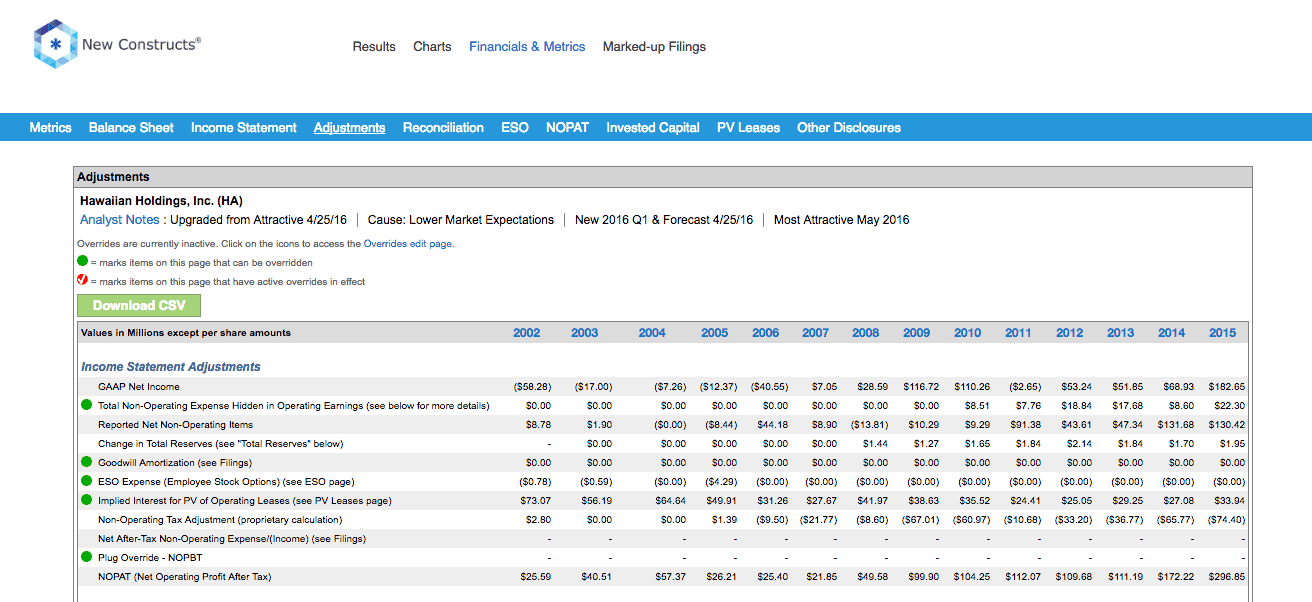Open the Charts top navigation item
Viewport: 1312px width, 602px height.
pyautogui.click(x=432, y=47)
